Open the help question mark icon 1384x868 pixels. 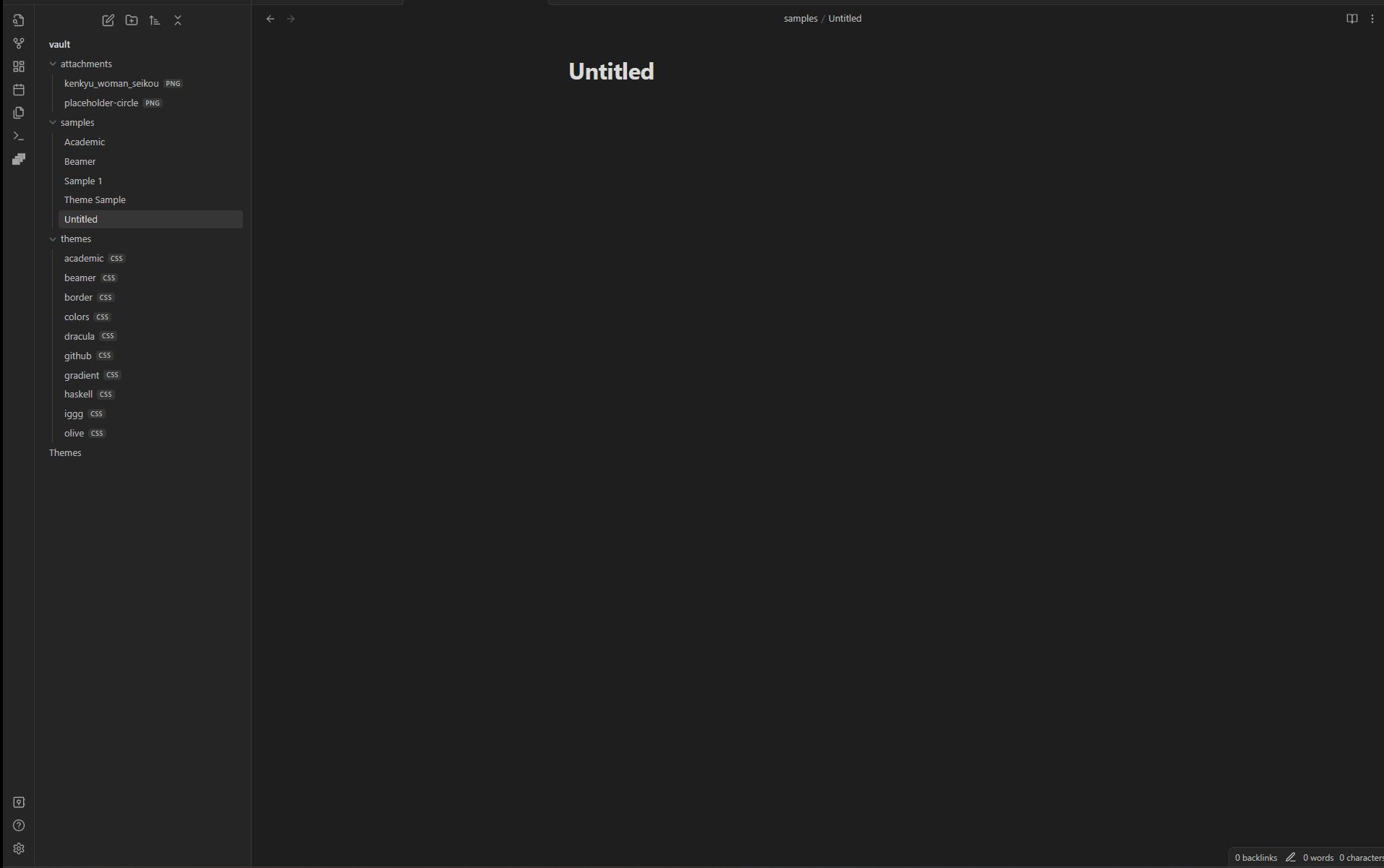[19, 825]
